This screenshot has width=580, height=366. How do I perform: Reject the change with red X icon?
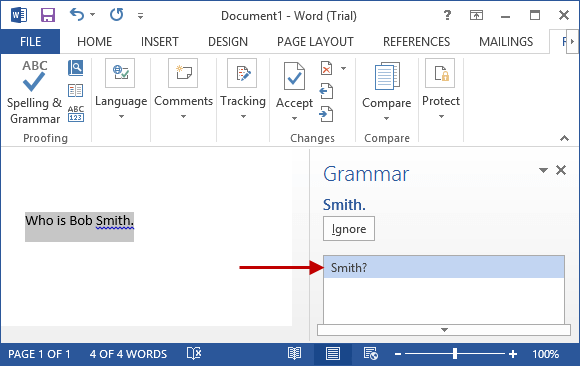327,68
